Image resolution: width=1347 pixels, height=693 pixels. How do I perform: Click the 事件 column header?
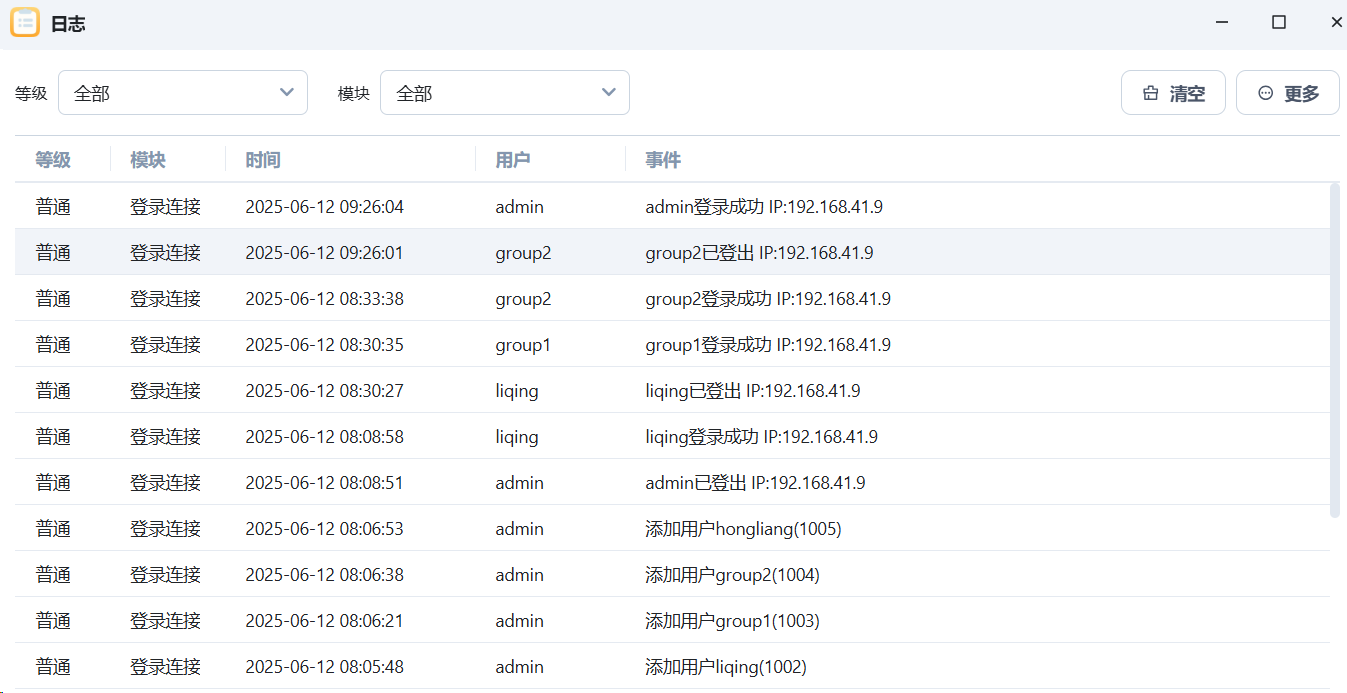663,160
